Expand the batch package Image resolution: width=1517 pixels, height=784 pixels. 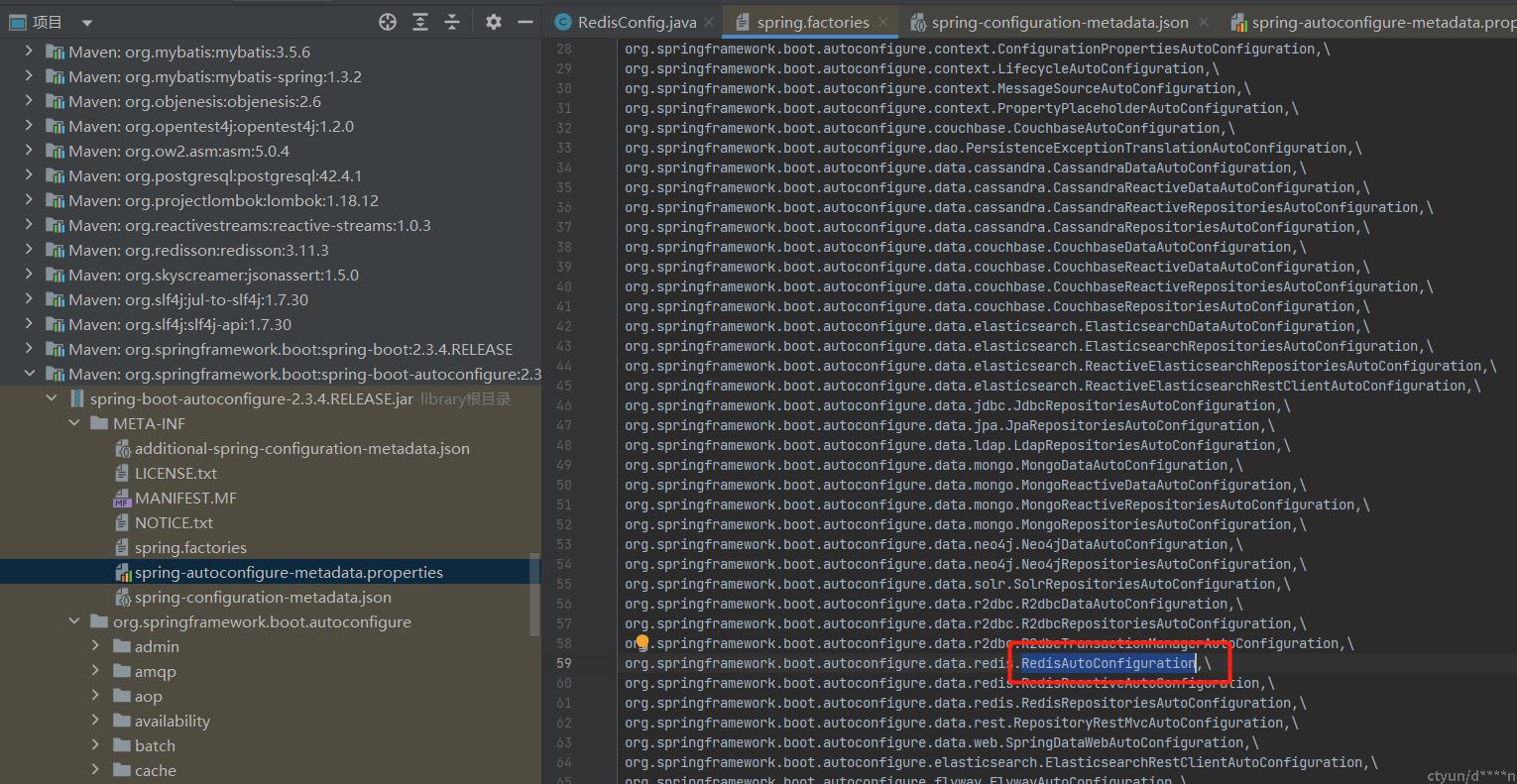click(96, 745)
